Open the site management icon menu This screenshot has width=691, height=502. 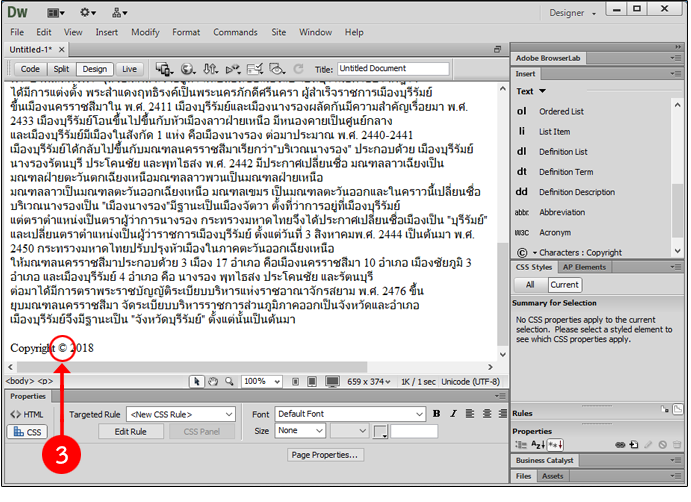(x=120, y=13)
